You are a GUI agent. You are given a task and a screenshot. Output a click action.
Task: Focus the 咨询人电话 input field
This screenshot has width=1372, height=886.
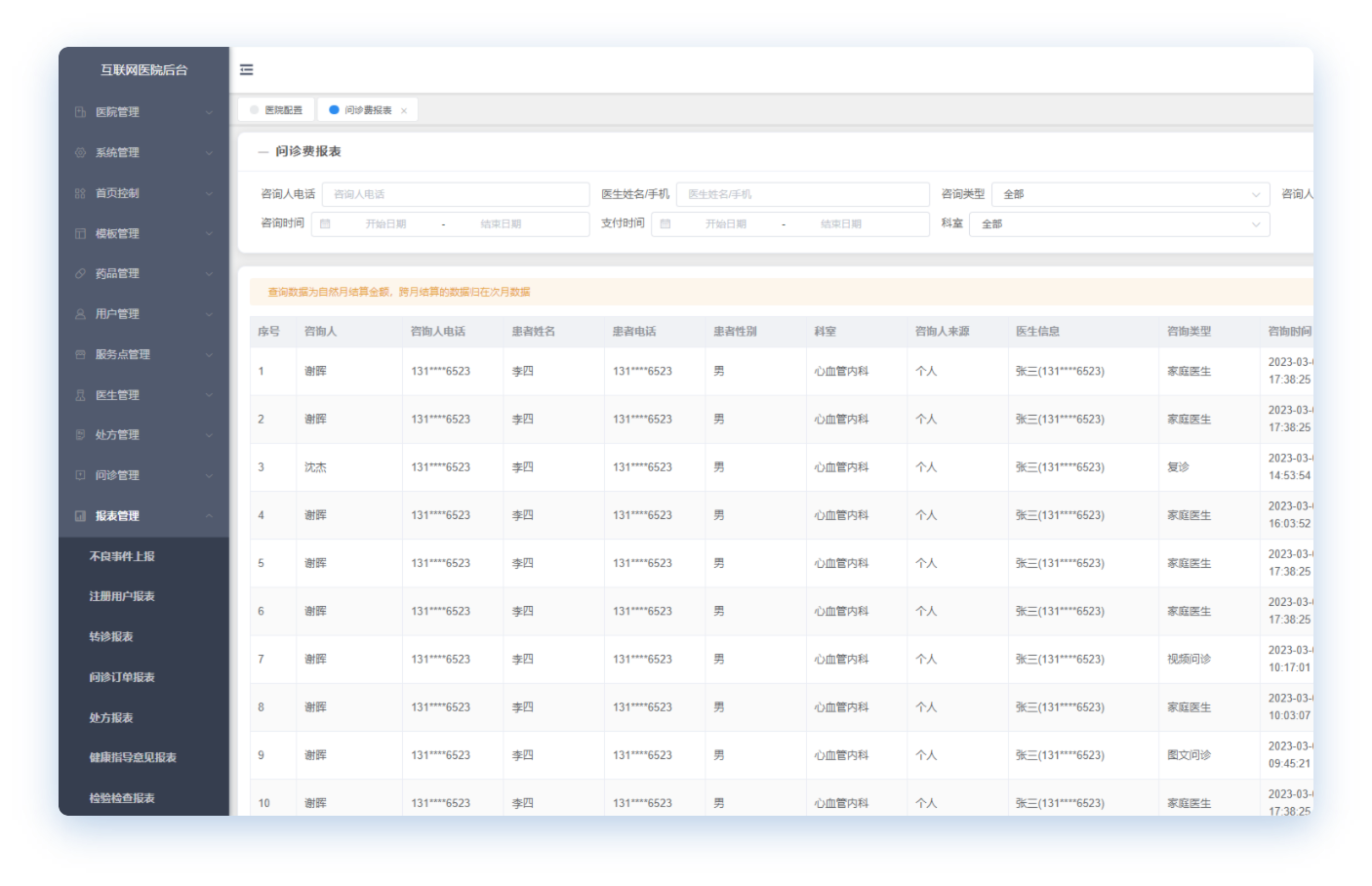455,195
